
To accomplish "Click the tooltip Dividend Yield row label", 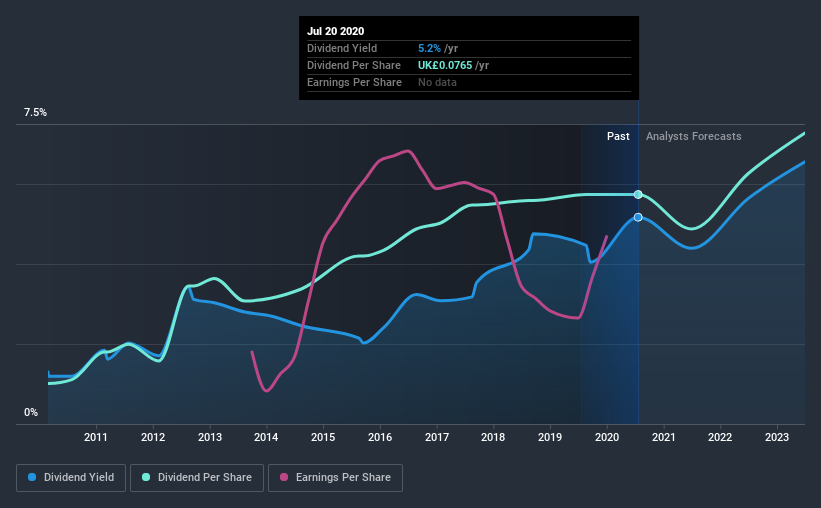I will coord(342,48).
